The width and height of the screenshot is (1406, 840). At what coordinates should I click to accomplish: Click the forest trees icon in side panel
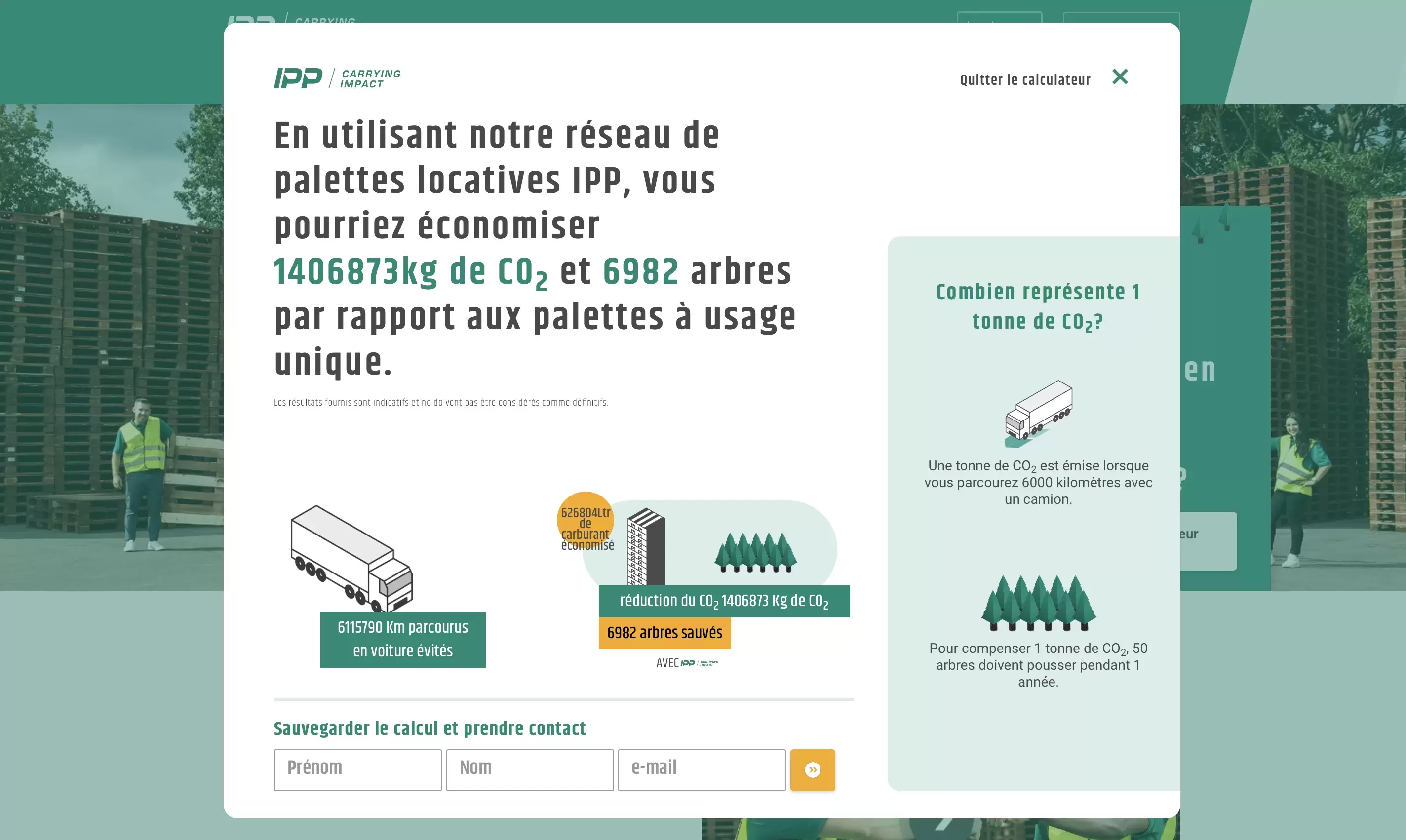tap(1039, 603)
